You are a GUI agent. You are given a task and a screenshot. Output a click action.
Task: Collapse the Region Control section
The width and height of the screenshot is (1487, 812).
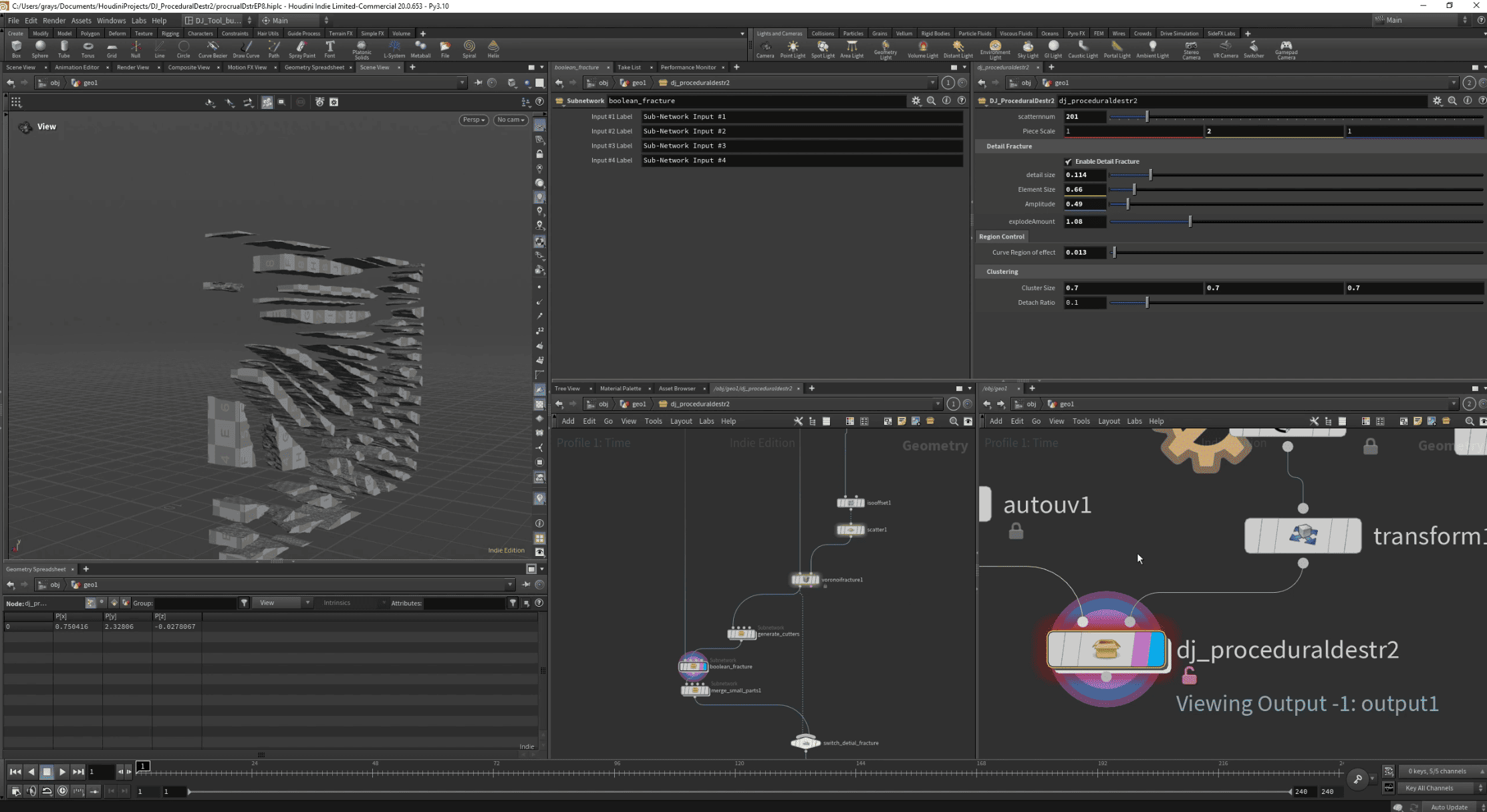[1001, 237]
